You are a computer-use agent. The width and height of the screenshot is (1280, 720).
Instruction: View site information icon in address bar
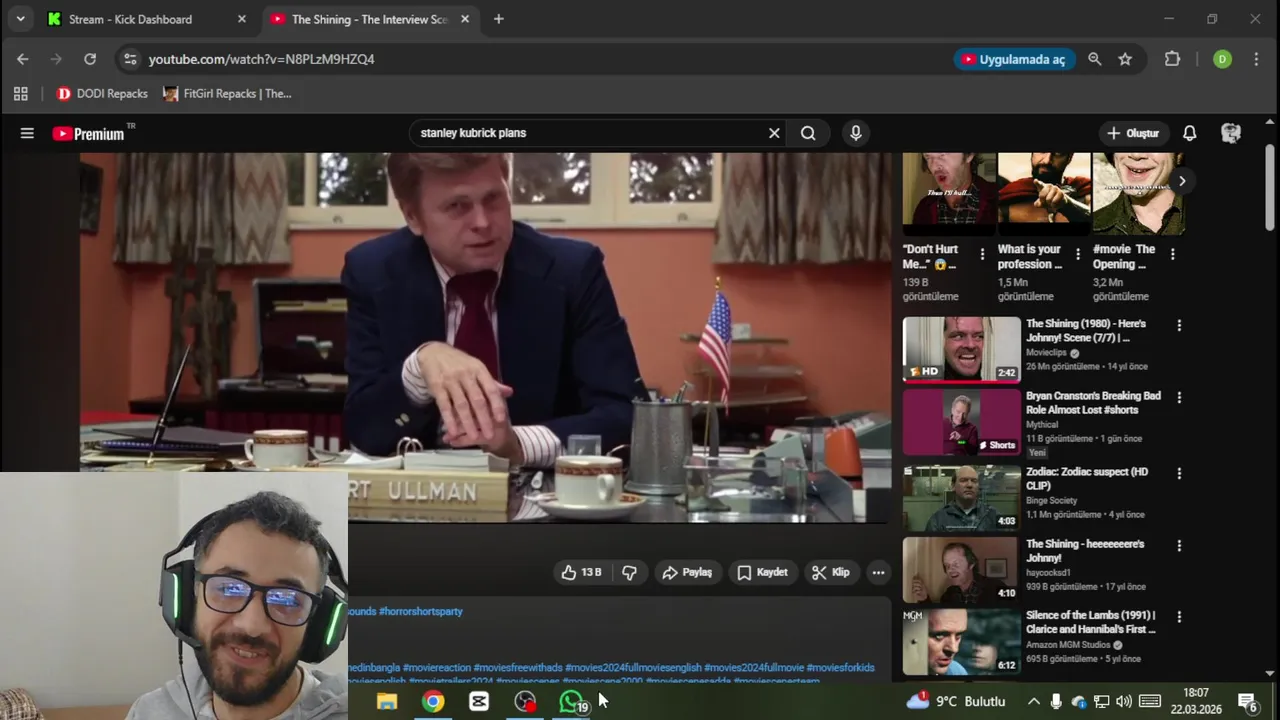tap(130, 59)
